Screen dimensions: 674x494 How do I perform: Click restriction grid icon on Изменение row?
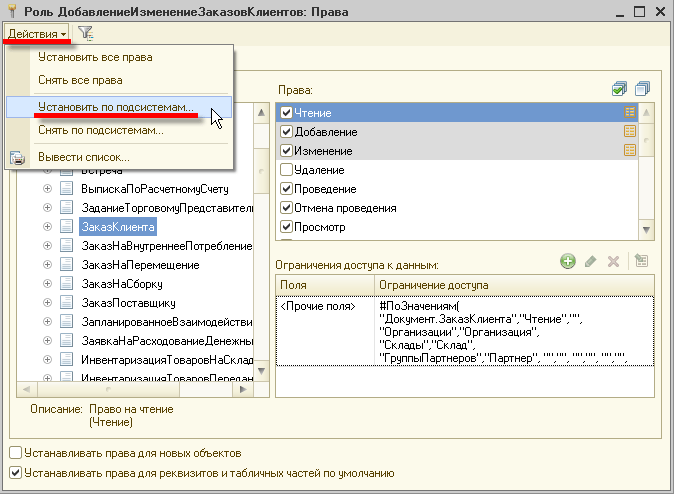630,150
